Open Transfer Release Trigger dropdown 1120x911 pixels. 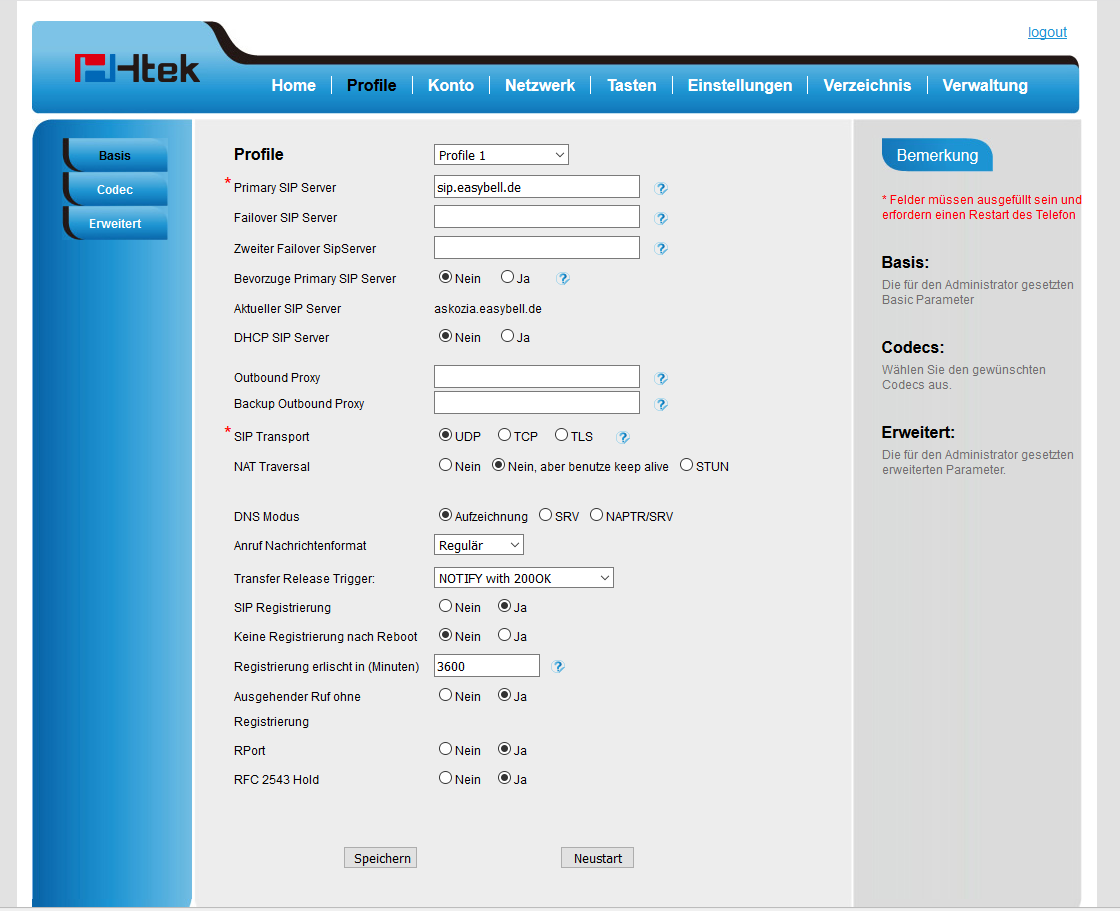(523, 578)
